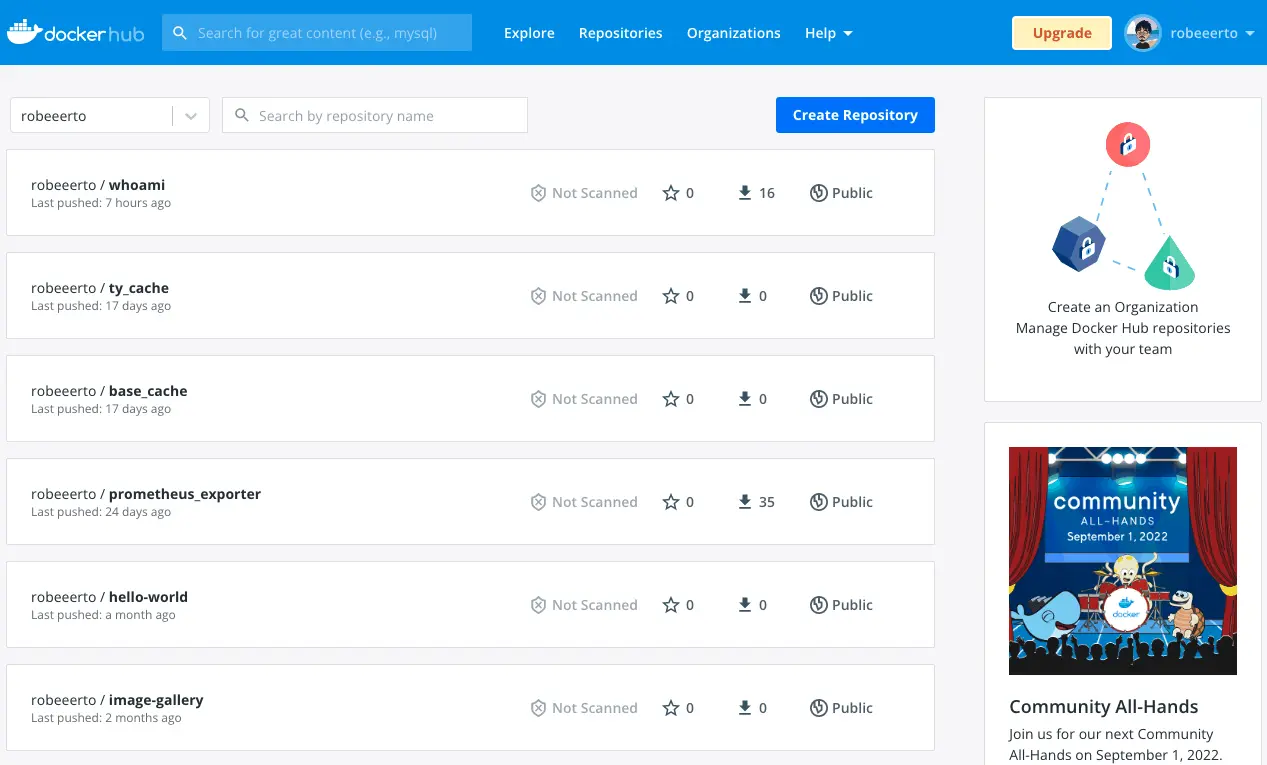Click the star icon for whoami repository
1267x765 pixels.
pyautogui.click(x=670, y=193)
